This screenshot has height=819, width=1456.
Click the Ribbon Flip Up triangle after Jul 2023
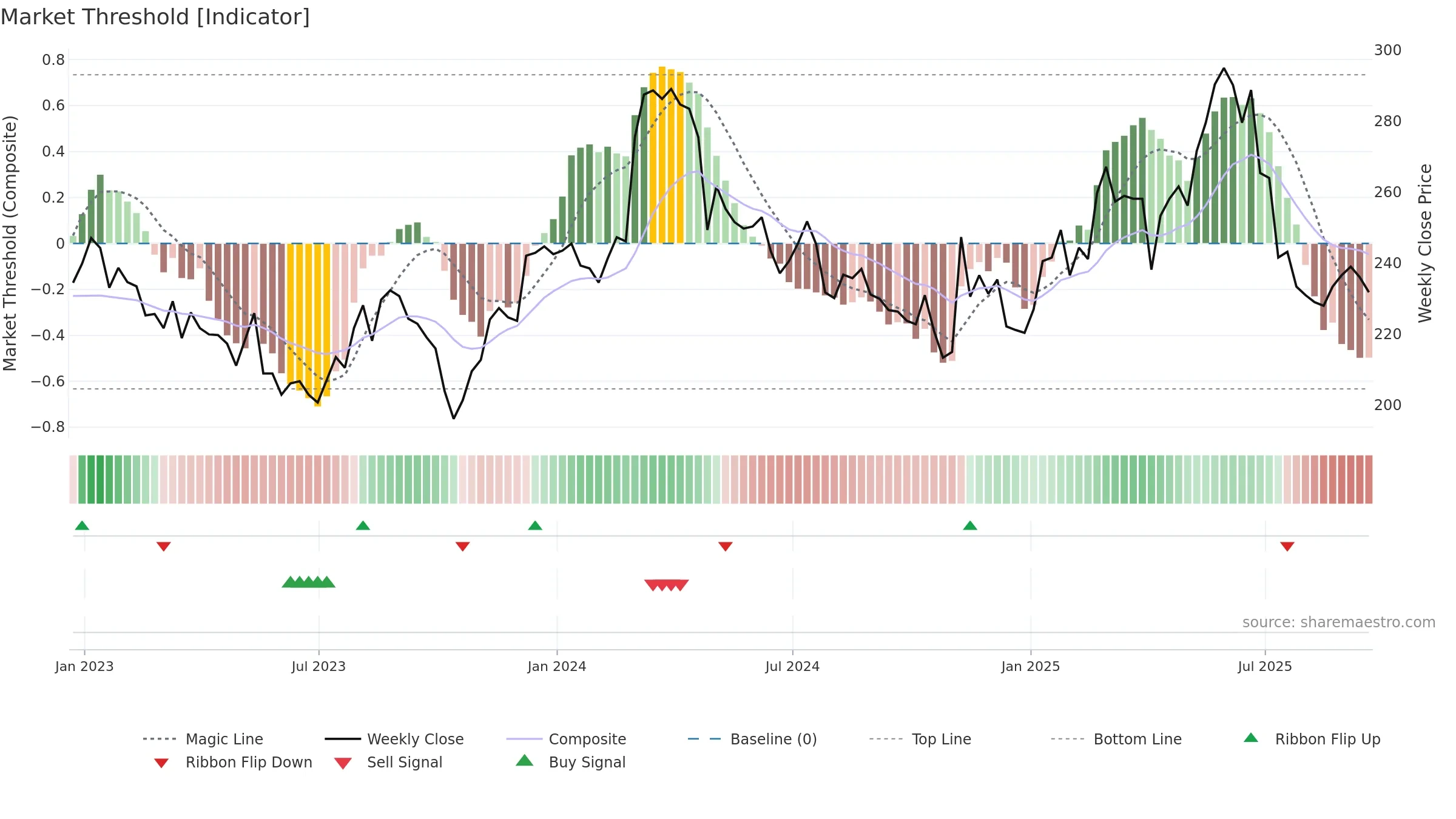tap(363, 525)
